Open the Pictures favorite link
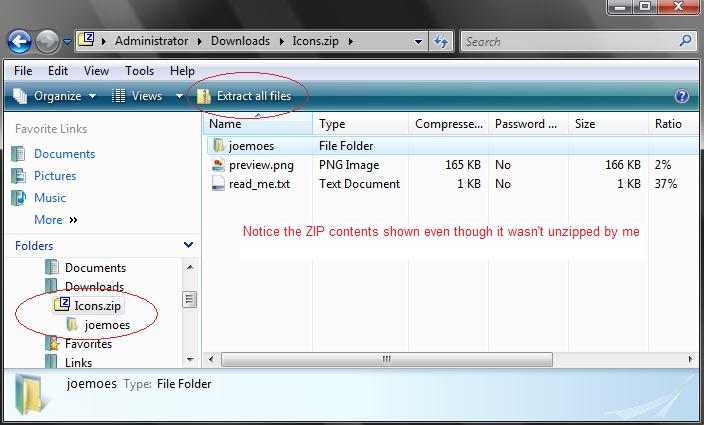The width and height of the screenshot is (704, 425). 55,176
